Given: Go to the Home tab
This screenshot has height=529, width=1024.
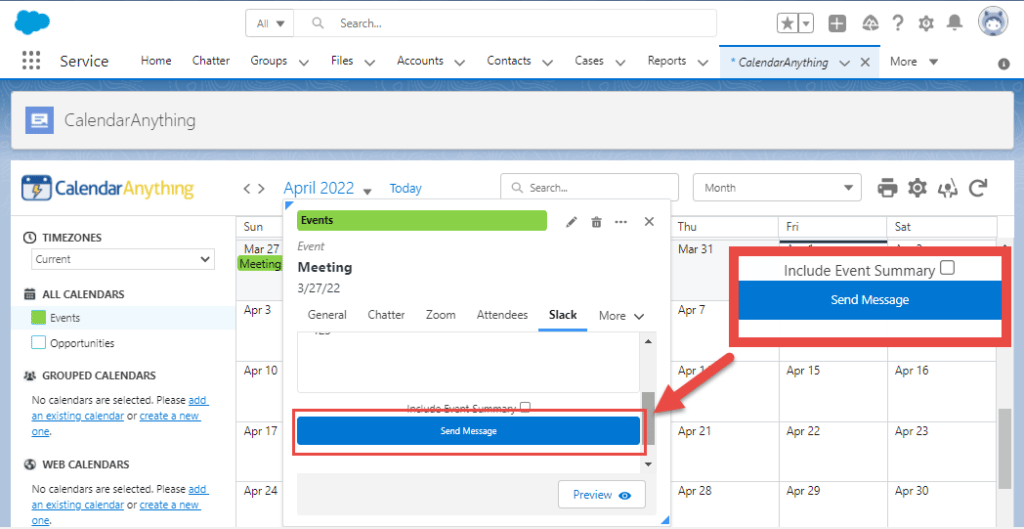Looking at the screenshot, I should 156,61.
